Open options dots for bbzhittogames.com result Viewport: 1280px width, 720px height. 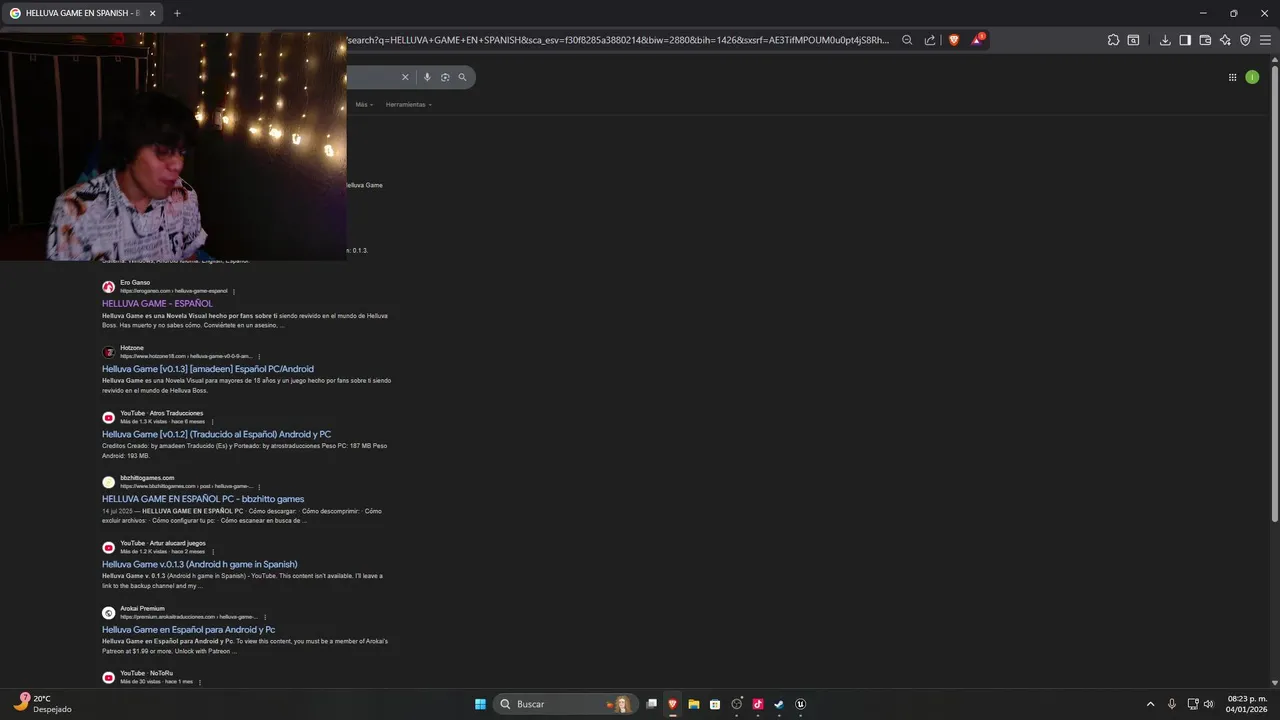pyautogui.click(x=259, y=487)
